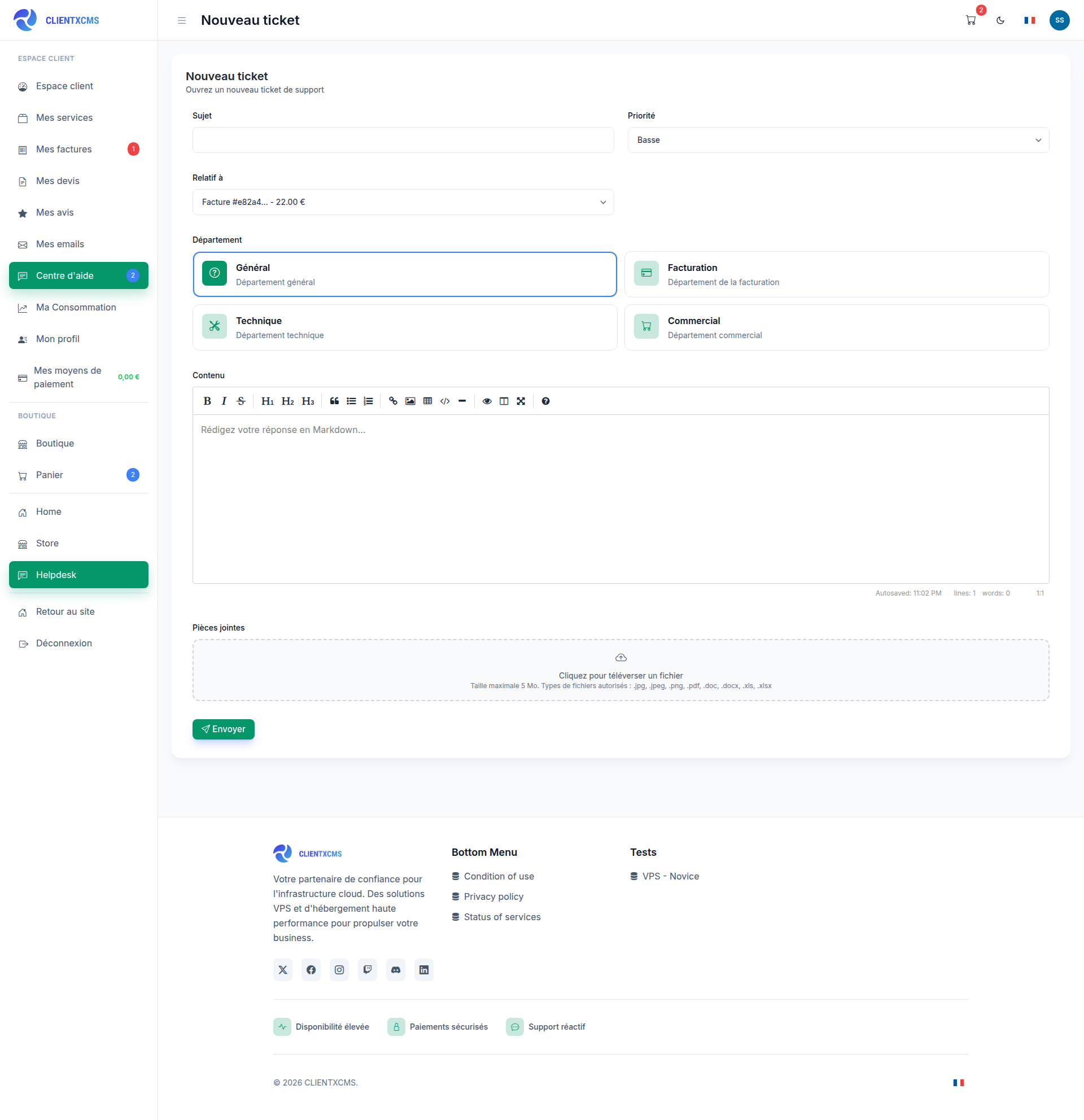This screenshot has width=1084, height=1120.
Task: Insert an unordered bullet list
Action: point(351,401)
